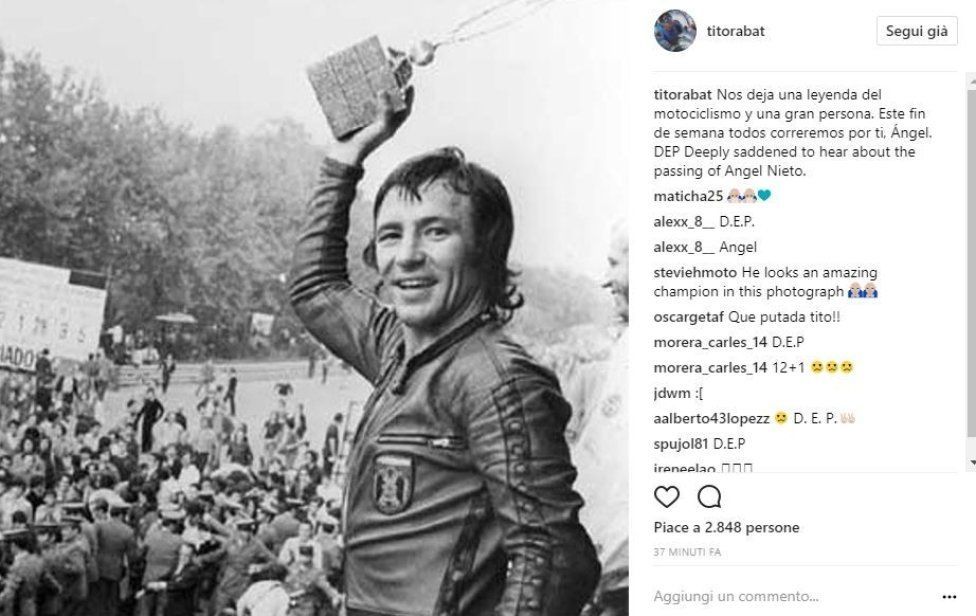Viewport: 976px width, 616px height.
Task: Click the comment speech bubble icon
Action: click(x=709, y=497)
